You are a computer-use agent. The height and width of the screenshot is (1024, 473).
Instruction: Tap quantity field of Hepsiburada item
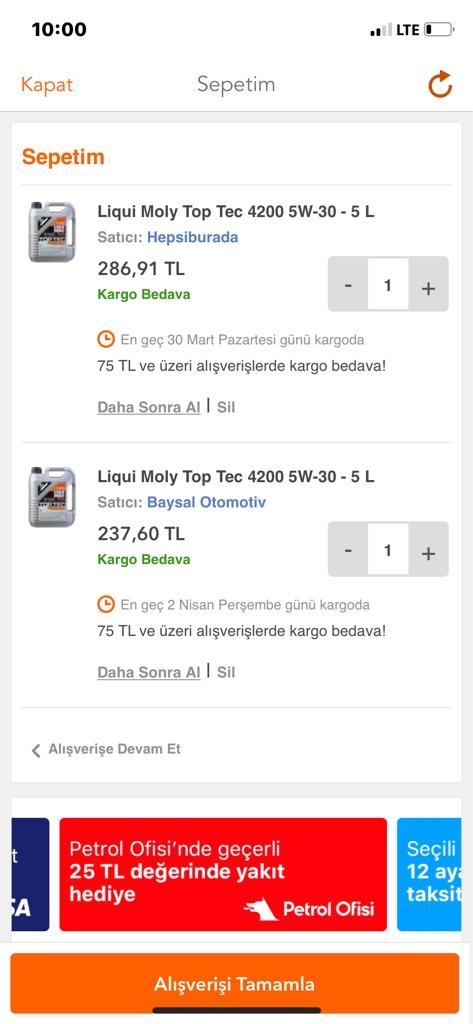click(x=388, y=284)
